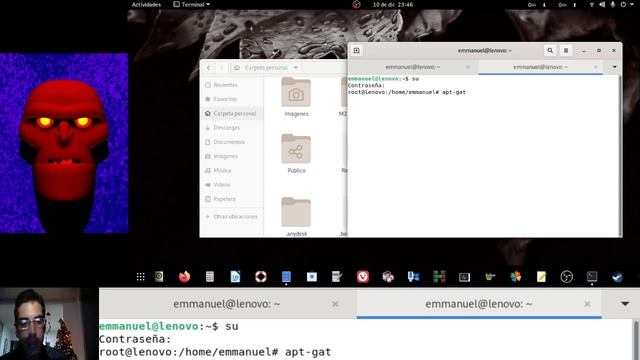Open the tab list arrow in enlarged overlay
This screenshot has height=360, width=640.
click(625, 304)
